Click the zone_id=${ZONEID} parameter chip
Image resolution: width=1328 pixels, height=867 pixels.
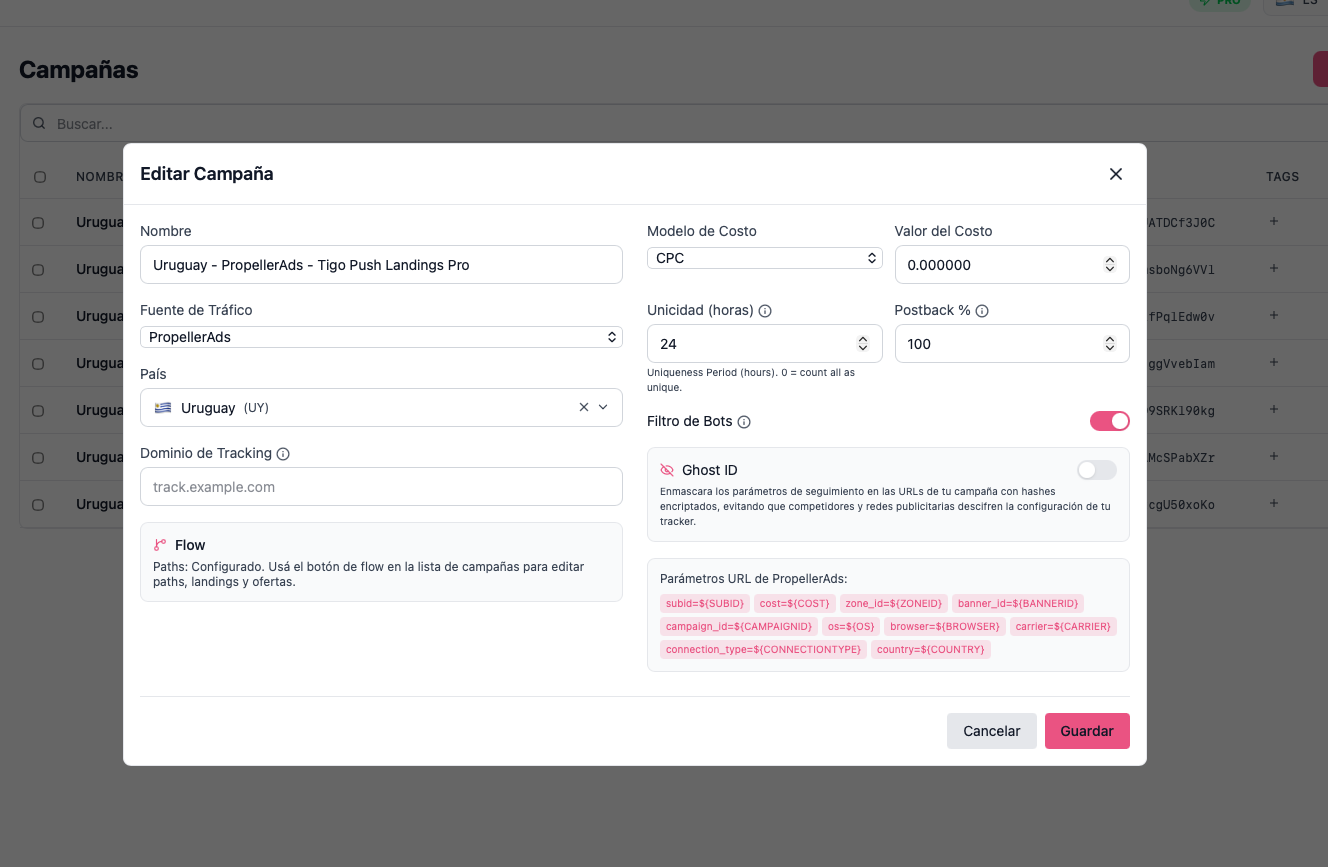tap(894, 604)
